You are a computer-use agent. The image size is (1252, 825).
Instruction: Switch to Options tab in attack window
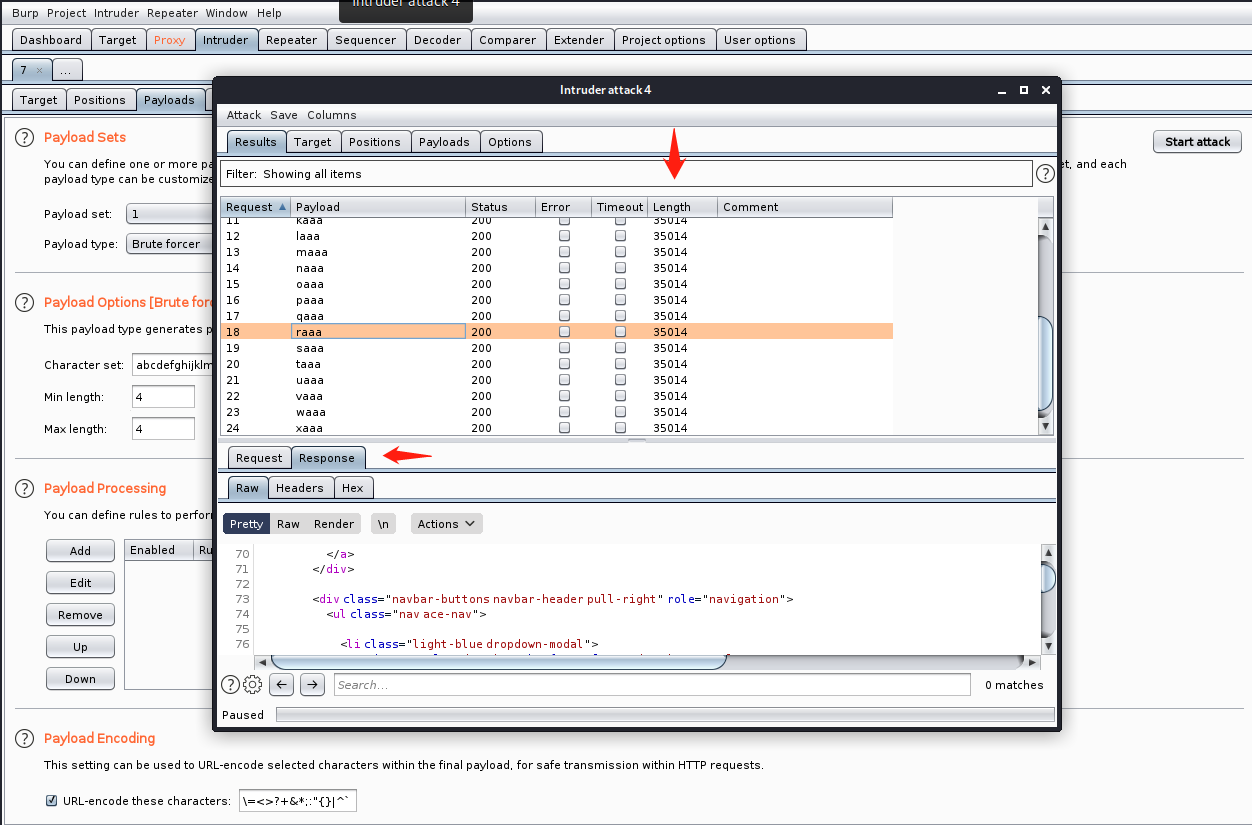510,142
